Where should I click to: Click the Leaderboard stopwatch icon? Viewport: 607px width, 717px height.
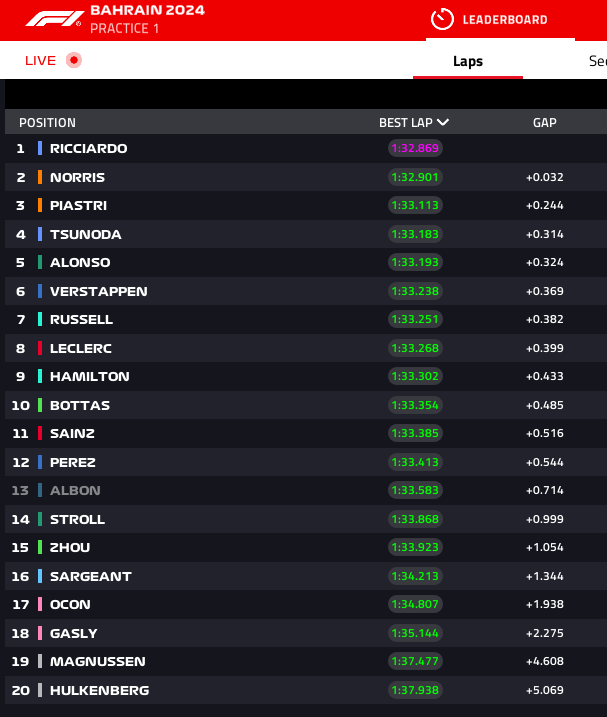click(442, 19)
